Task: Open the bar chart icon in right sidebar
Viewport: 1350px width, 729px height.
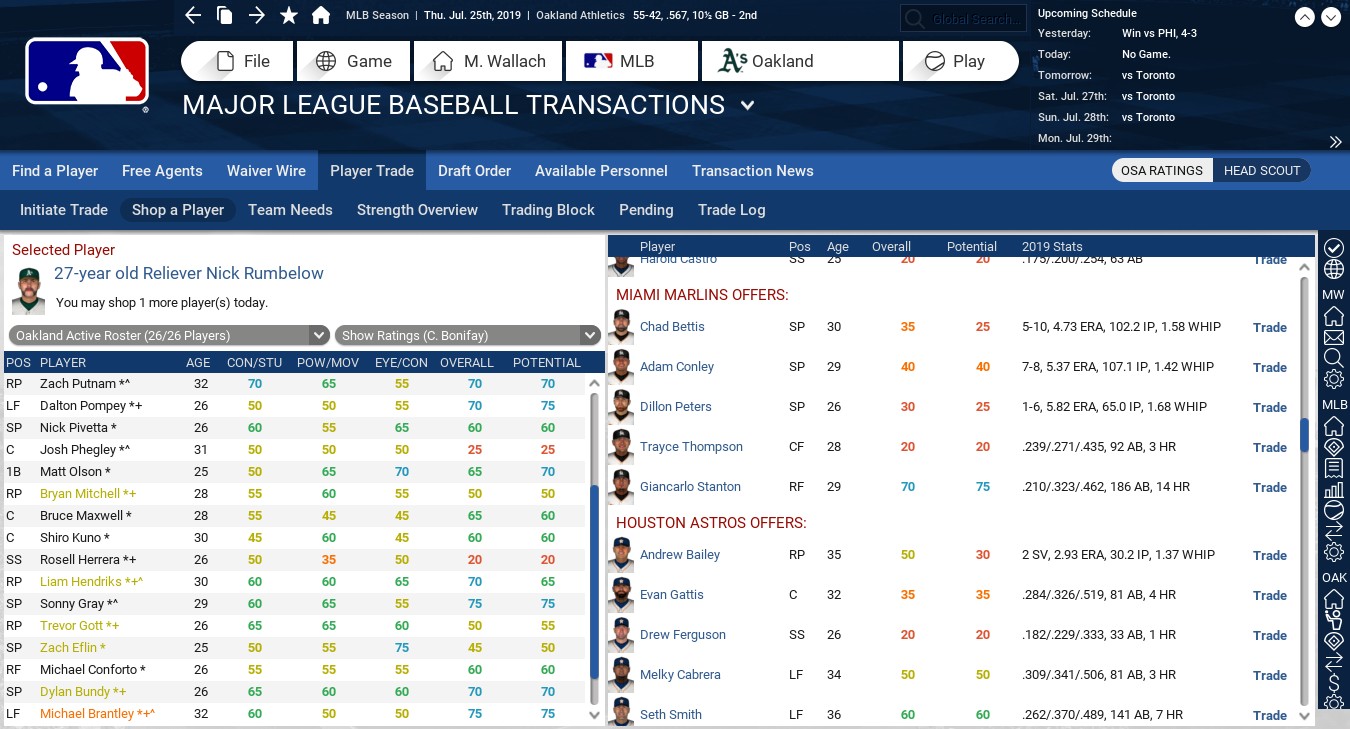Action: pyautogui.click(x=1333, y=489)
